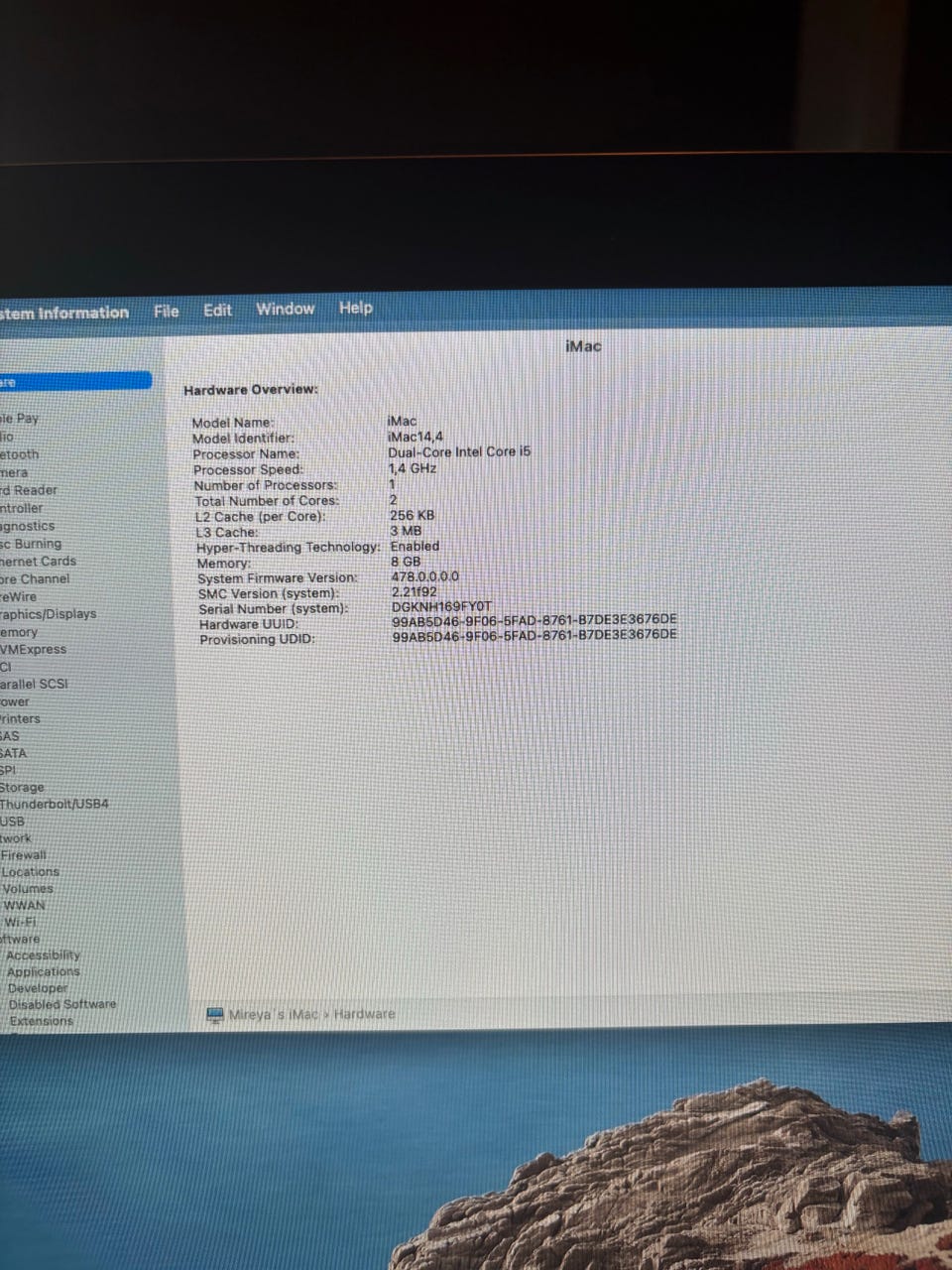Click Hardware in the path bar
This screenshot has height=1270, width=952.
364,1014
